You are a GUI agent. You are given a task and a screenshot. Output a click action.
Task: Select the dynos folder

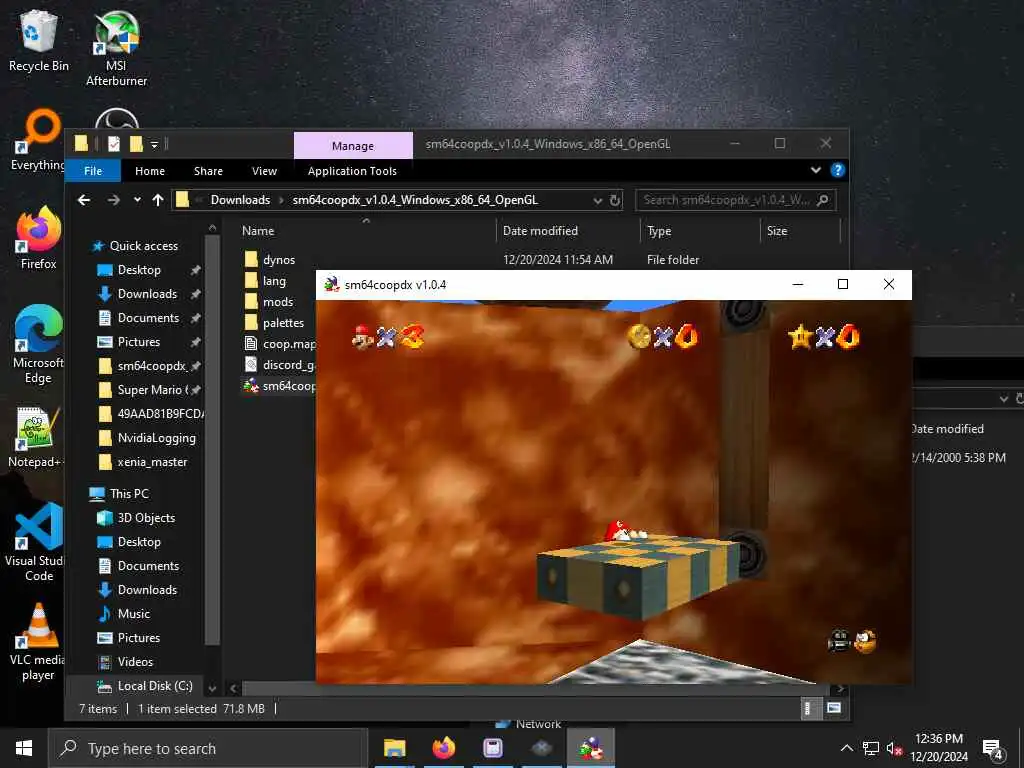pos(269,260)
